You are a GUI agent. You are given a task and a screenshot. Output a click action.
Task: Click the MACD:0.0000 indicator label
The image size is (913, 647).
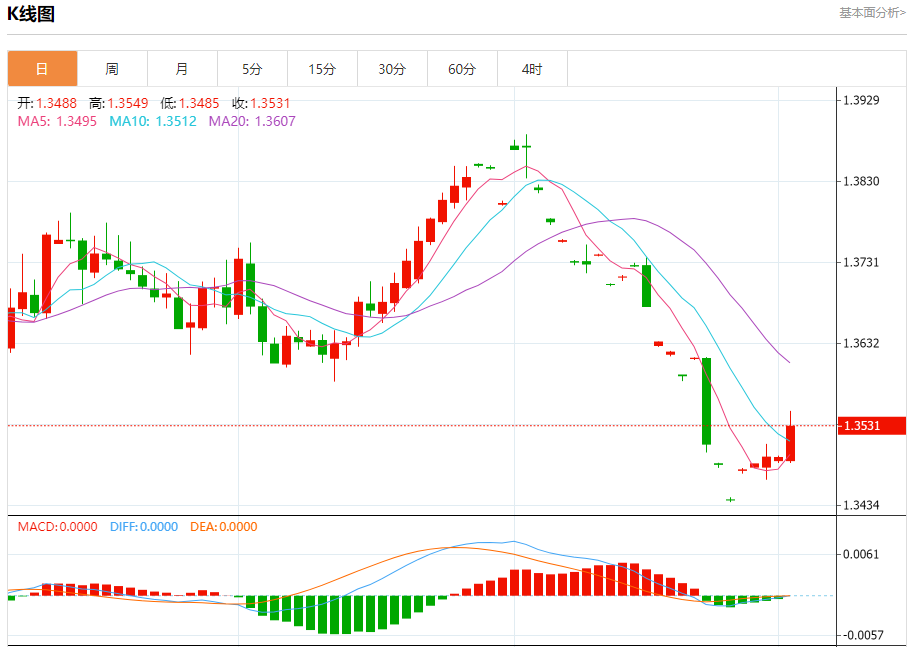tap(57, 526)
